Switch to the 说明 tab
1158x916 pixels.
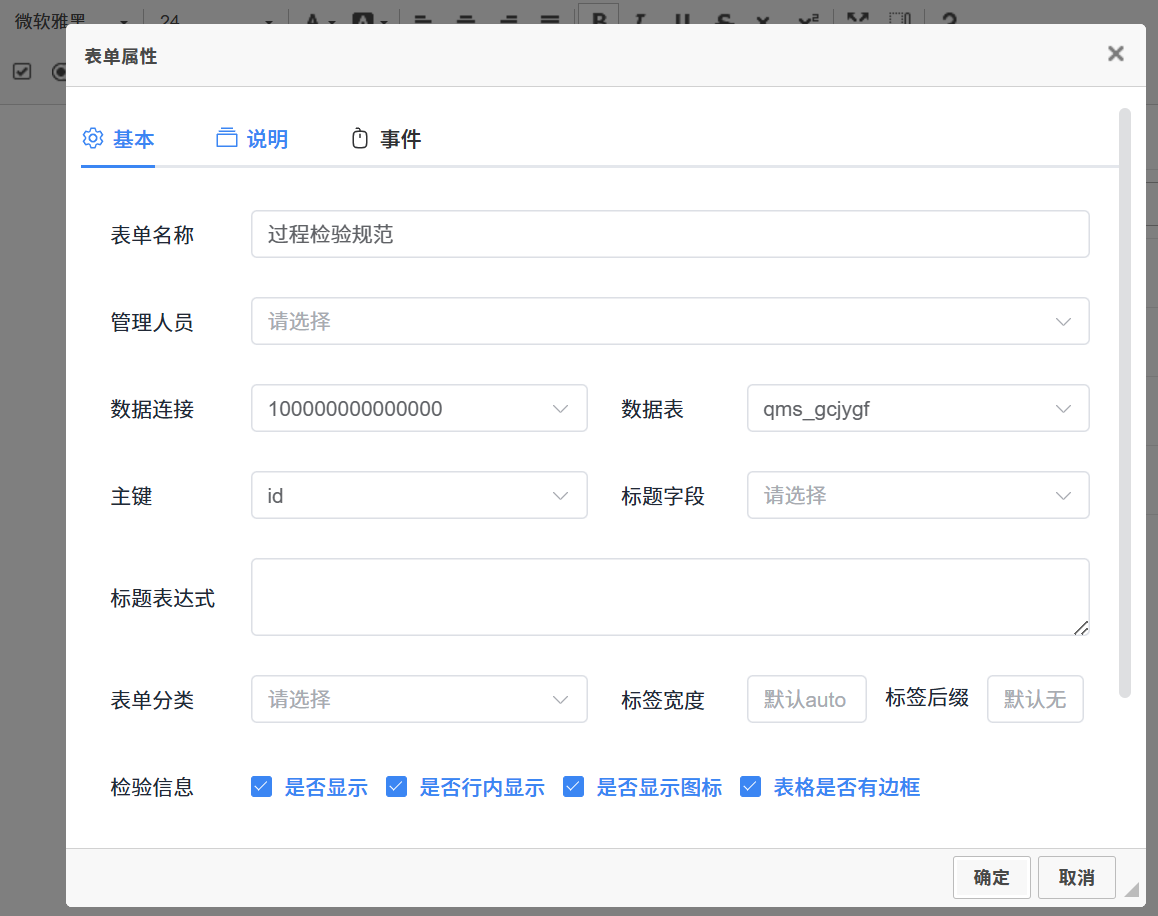252,139
